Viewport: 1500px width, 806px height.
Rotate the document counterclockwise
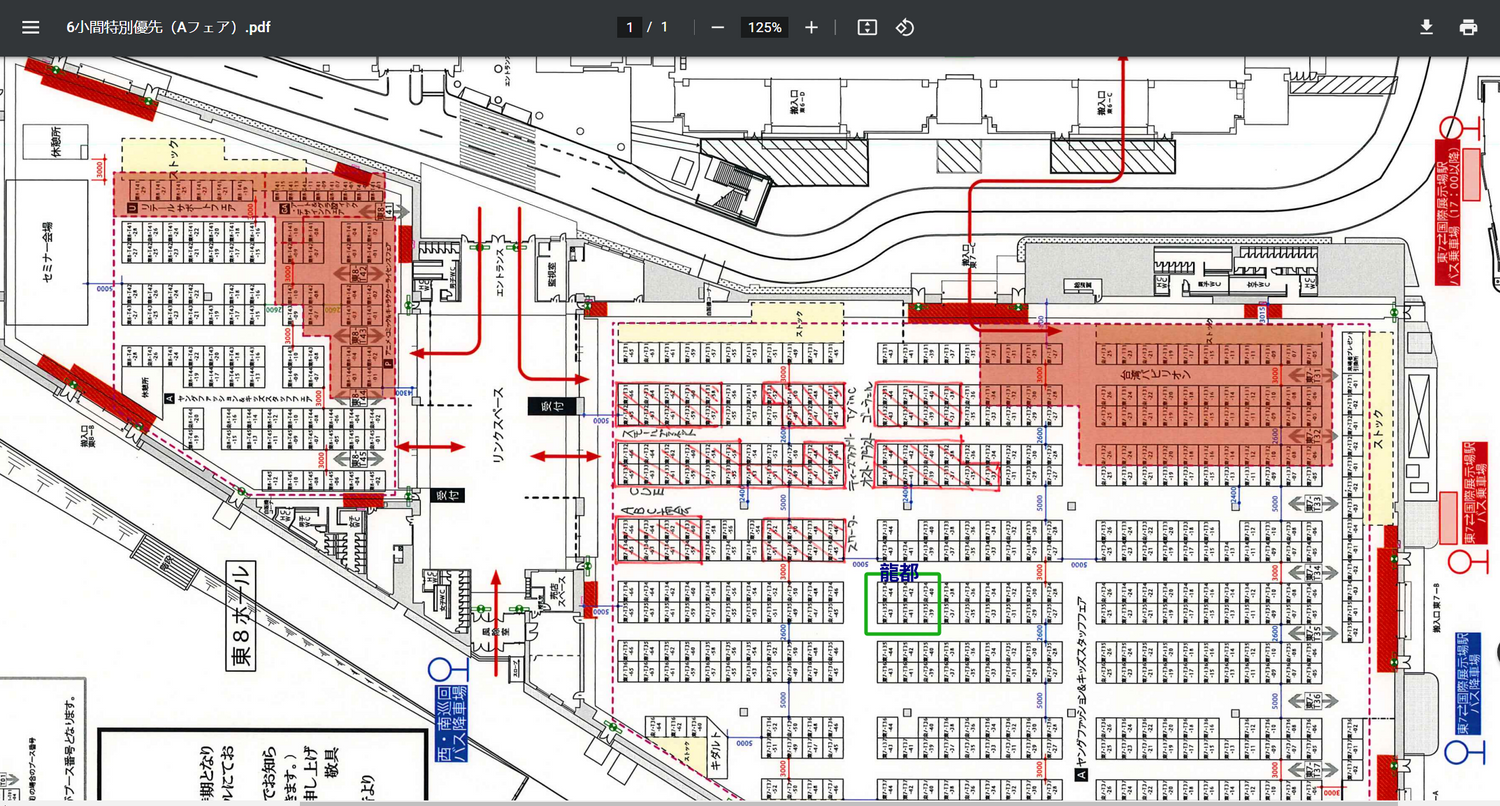(x=904, y=27)
